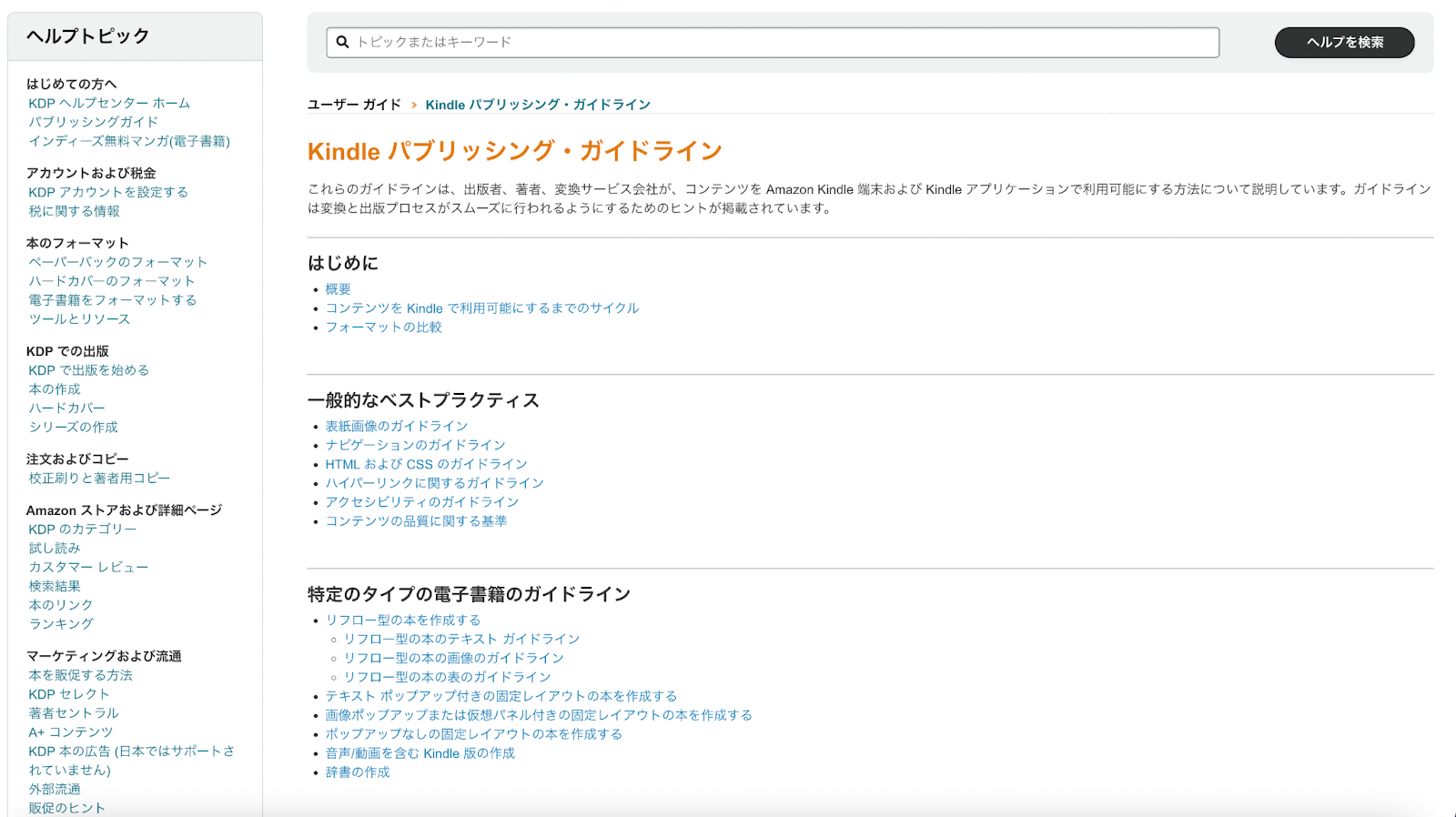Click the 一般的なベストプラクティス section heading

(x=424, y=400)
